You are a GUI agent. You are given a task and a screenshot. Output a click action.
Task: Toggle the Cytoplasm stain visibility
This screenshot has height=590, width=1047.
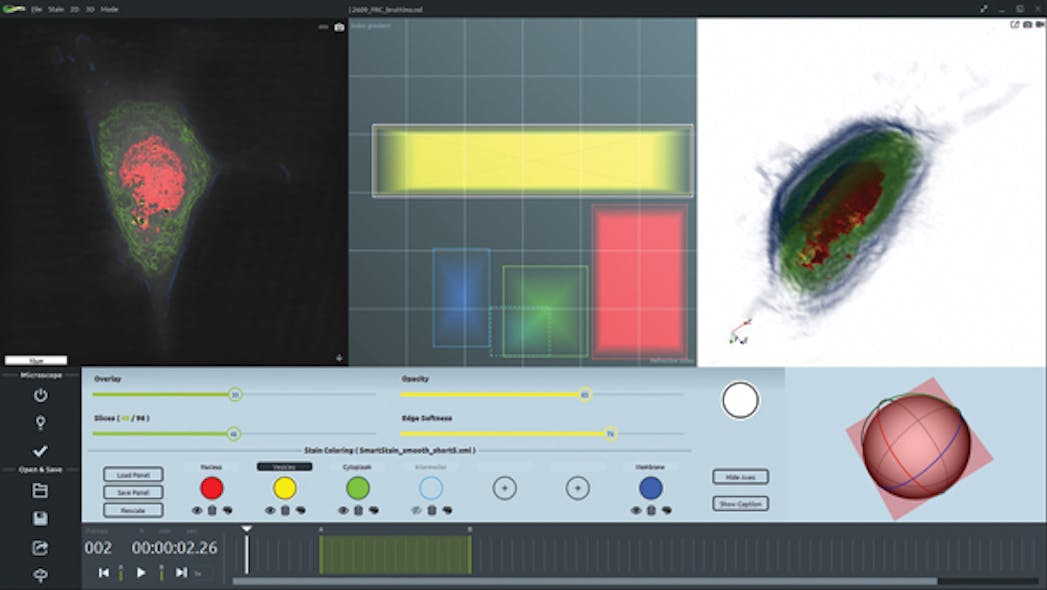coord(344,508)
